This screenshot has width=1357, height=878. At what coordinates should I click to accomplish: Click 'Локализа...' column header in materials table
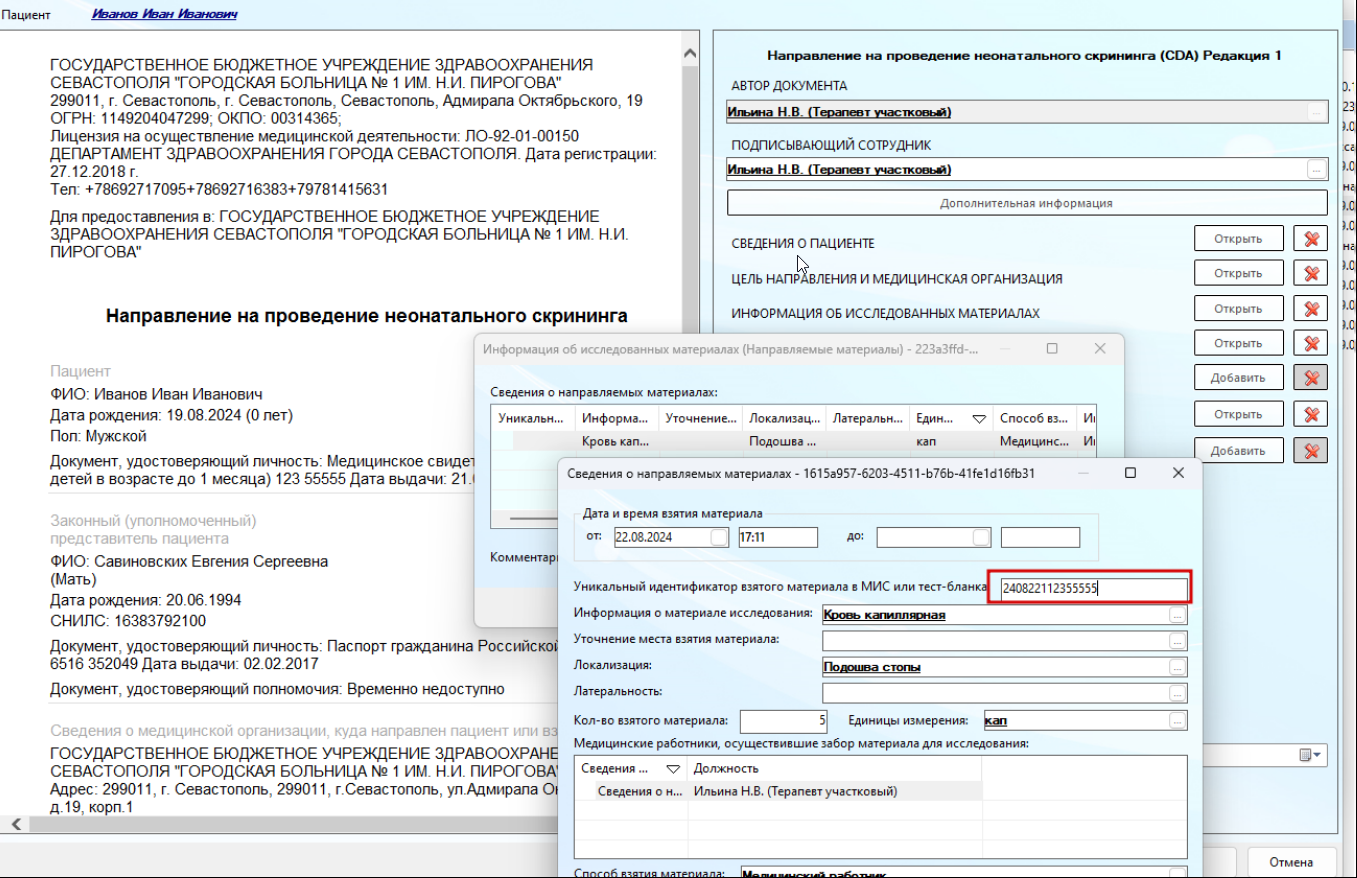pyautogui.click(x=784, y=420)
